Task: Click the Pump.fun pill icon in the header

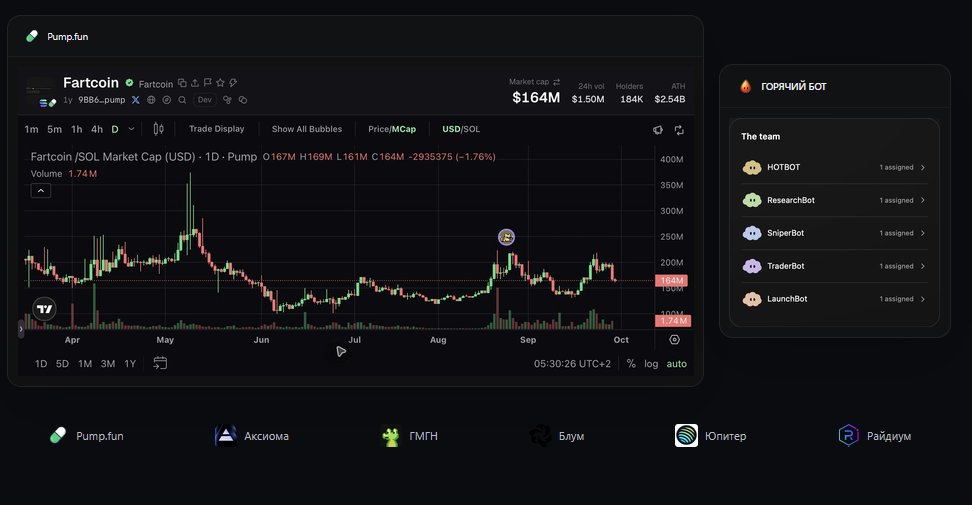Action: tap(32, 37)
